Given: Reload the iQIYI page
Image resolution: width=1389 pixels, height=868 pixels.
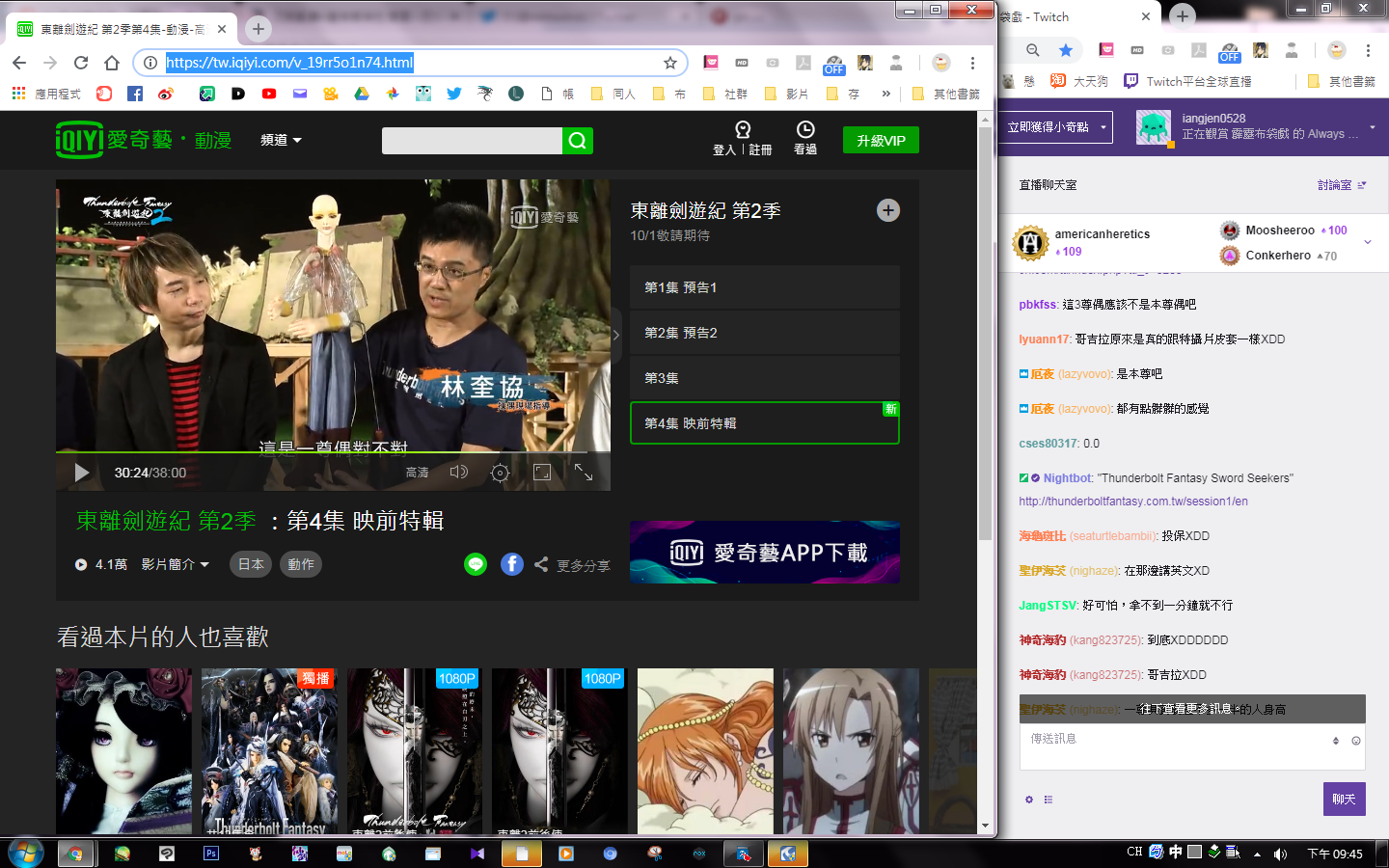Looking at the screenshot, I should tap(81, 63).
